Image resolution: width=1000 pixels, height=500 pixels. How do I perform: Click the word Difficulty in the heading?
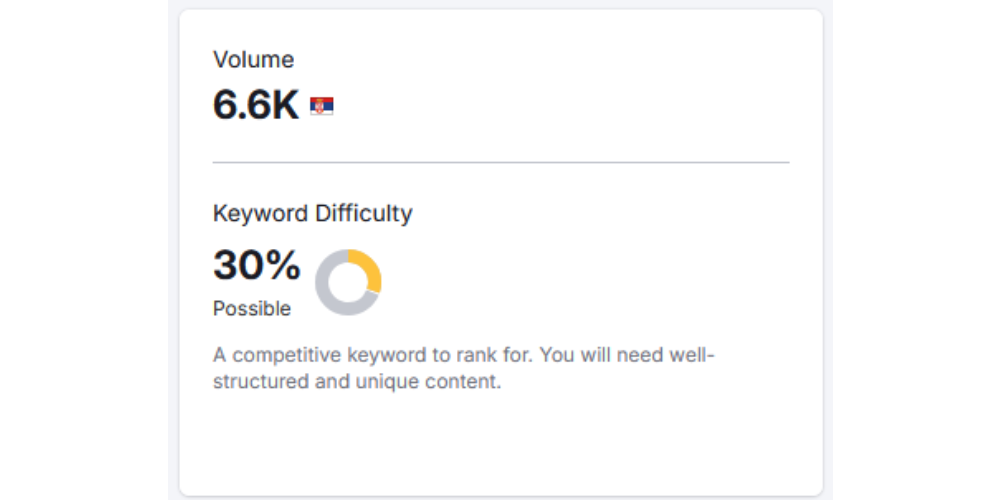(x=363, y=213)
